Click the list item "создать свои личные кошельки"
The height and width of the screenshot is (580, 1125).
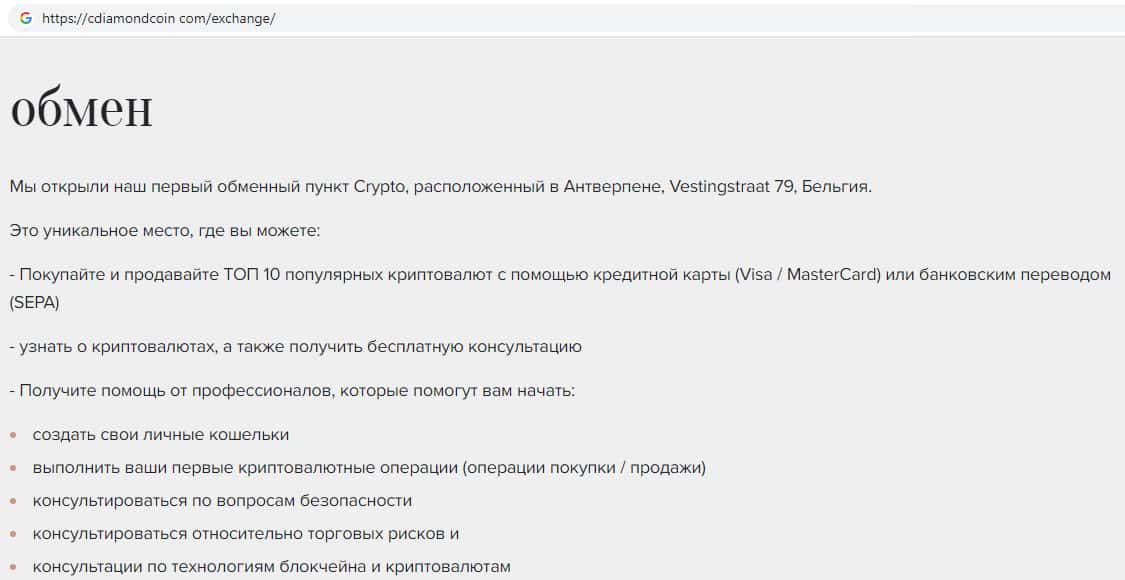tap(161, 435)
